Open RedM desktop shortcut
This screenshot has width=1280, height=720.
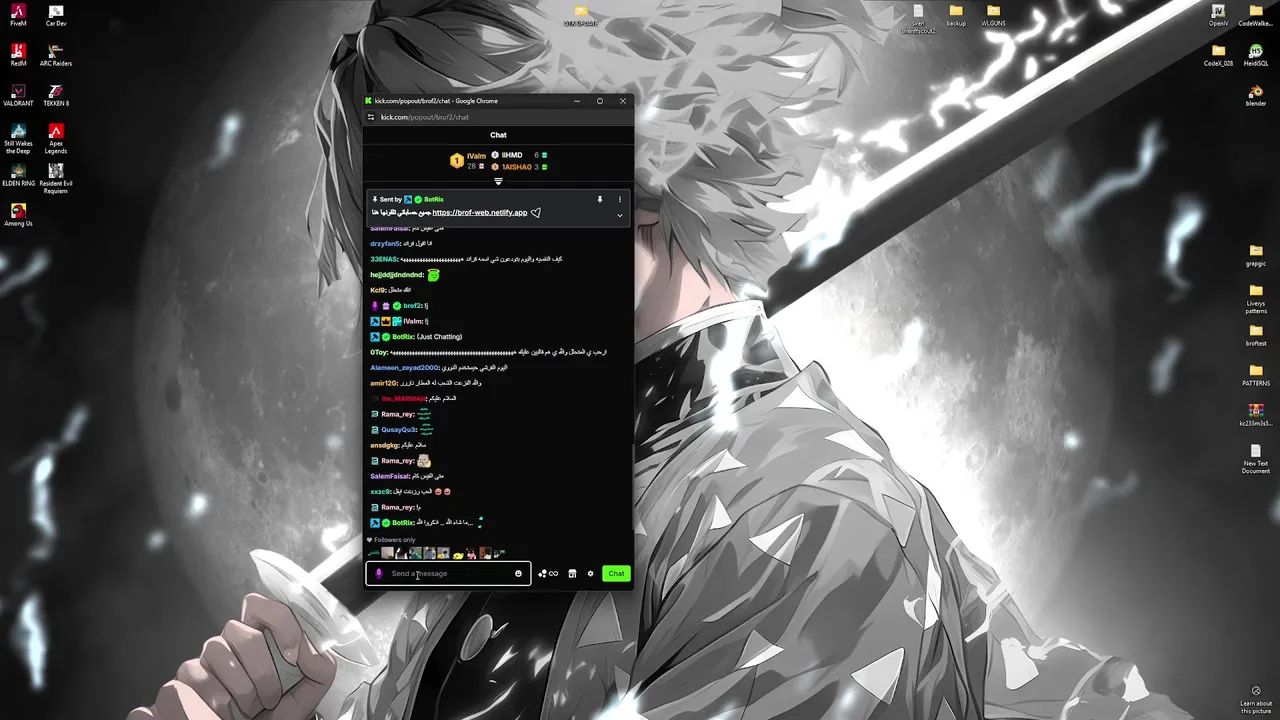click(18, 55)
